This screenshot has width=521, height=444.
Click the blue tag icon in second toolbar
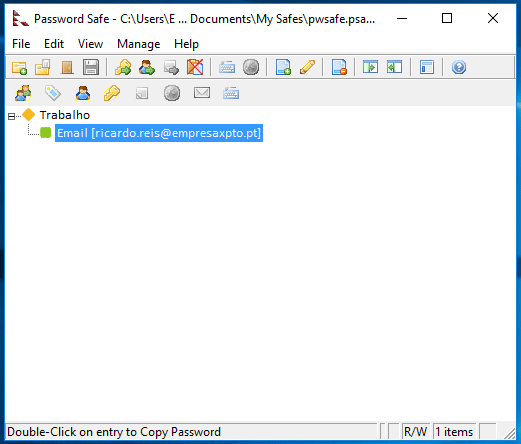(x=53, y=93)
